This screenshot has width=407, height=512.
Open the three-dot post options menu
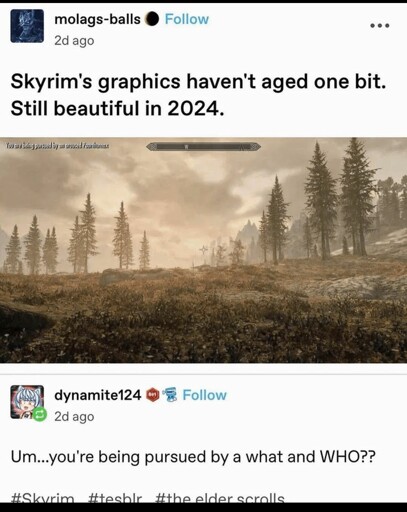click(380, 26)
